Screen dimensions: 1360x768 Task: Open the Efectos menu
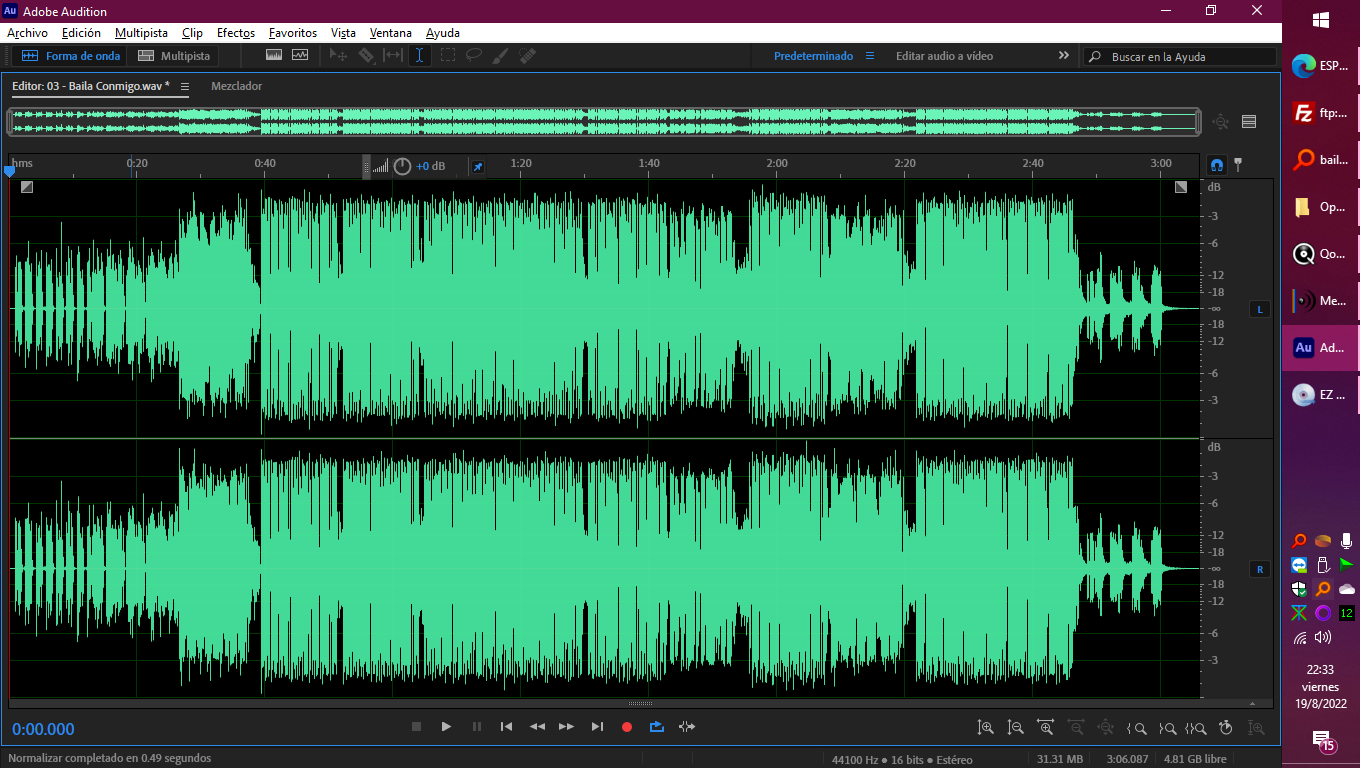(236, 33)
